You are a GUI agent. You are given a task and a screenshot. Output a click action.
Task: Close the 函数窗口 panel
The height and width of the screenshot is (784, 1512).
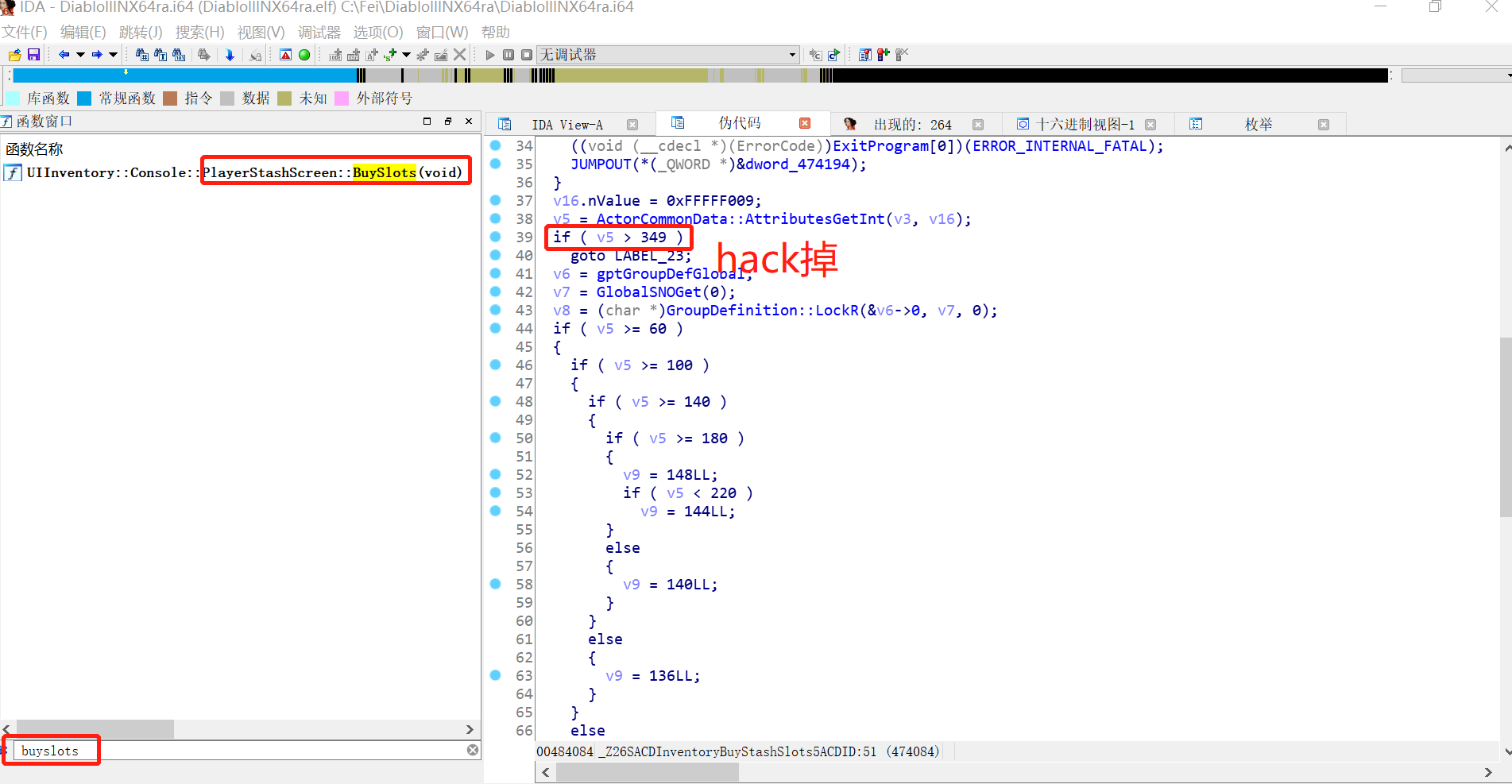pyautogui.click(x=469, y=121)
